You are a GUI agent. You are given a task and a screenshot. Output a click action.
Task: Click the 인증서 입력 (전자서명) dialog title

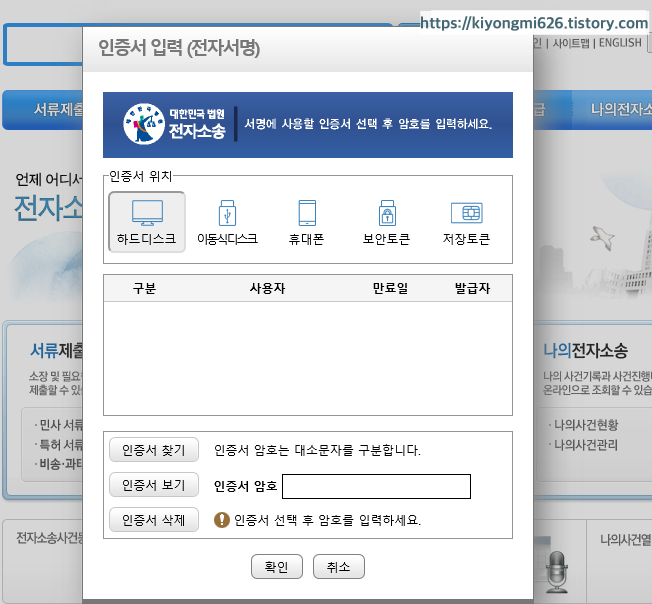point(179,48)
